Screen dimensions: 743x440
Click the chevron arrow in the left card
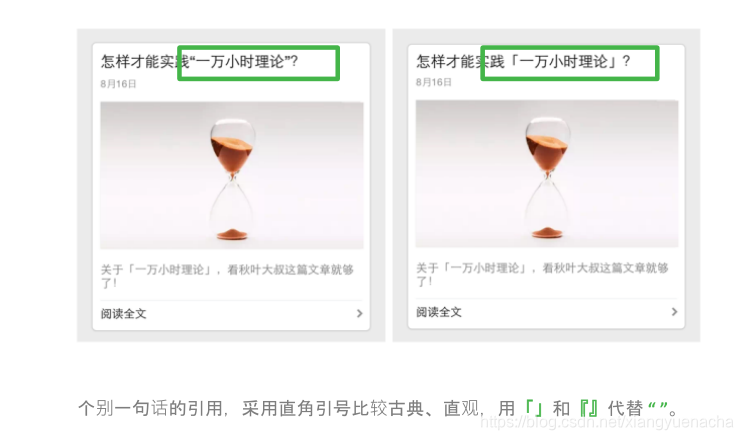click(360, 314)
